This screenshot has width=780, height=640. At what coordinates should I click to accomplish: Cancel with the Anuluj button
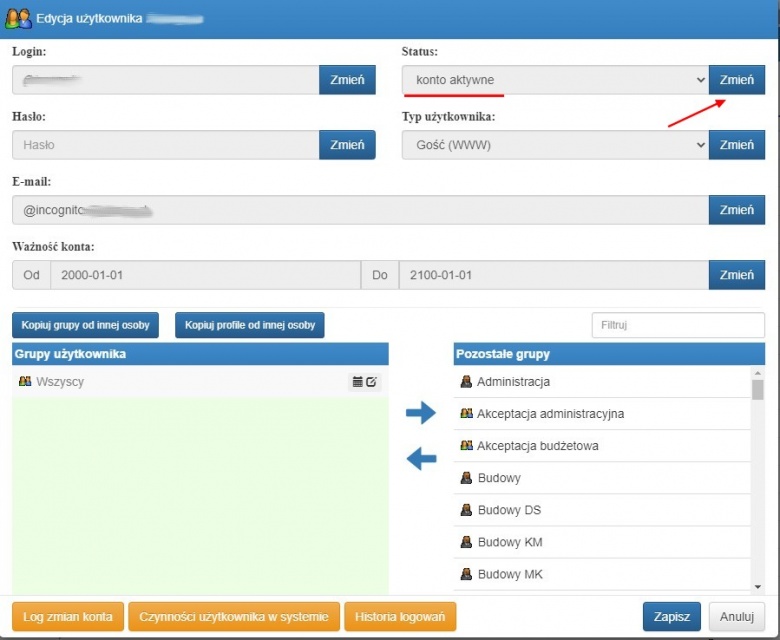pyautogui.click(x=737, y=617)
